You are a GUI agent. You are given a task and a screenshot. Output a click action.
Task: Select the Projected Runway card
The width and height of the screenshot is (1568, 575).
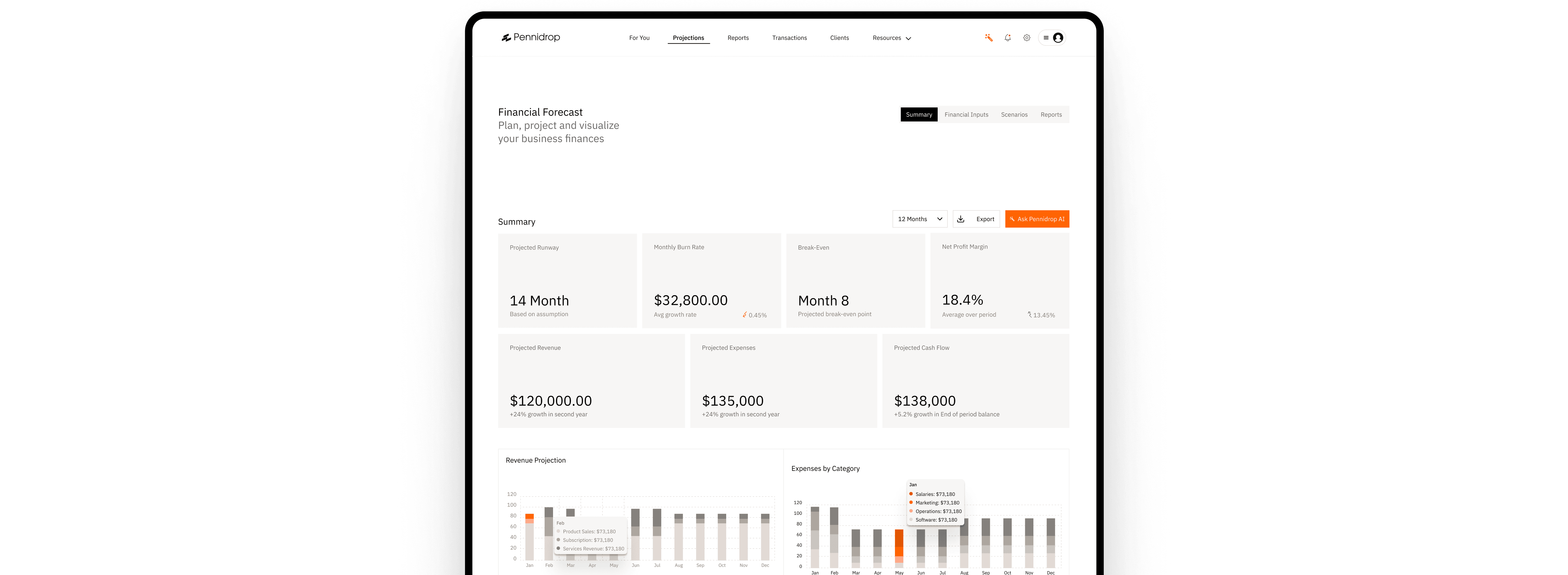(x=567, y=281)
